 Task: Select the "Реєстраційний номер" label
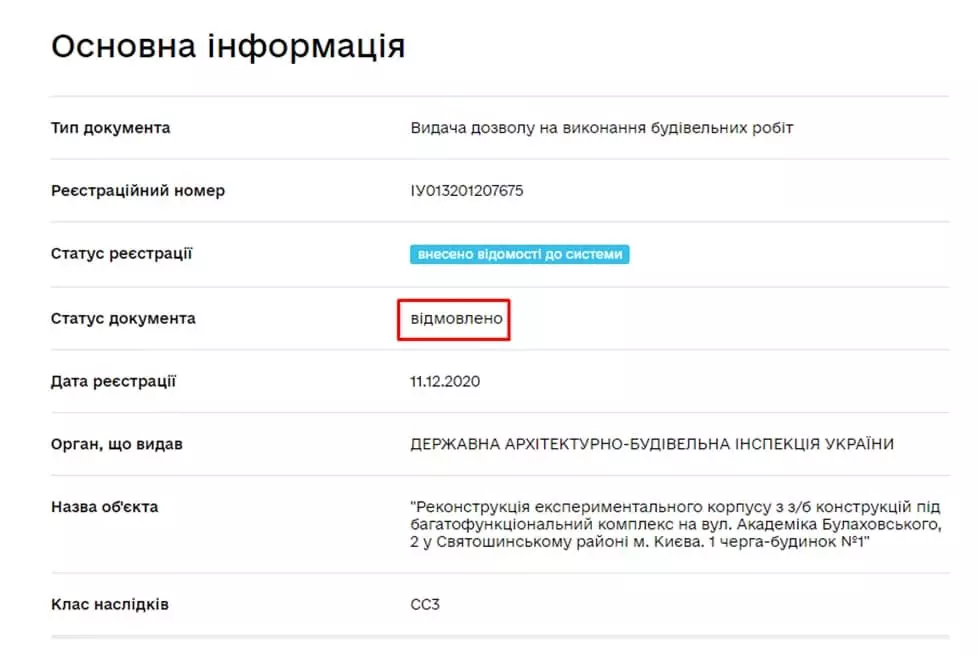coord(138,191)
